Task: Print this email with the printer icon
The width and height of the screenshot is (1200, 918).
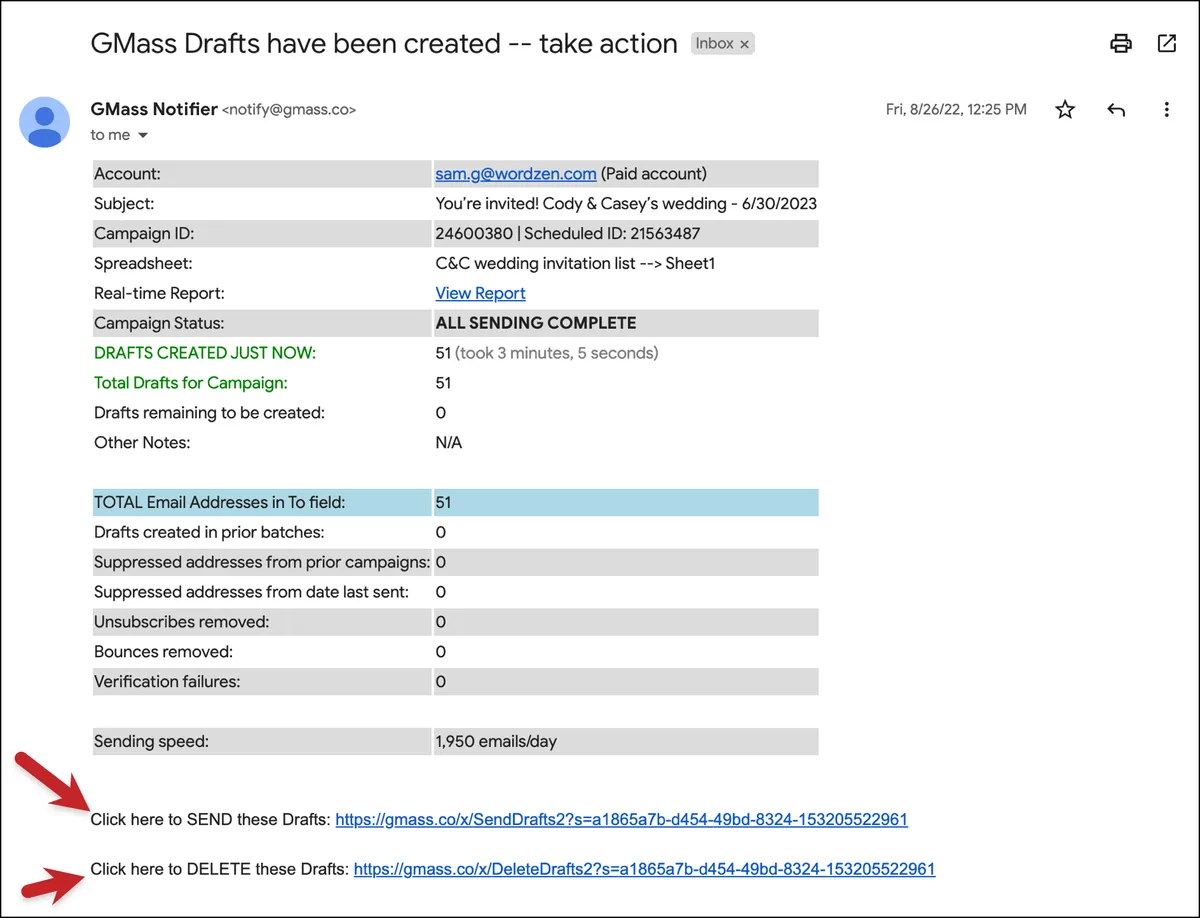Action: [x=1121, y=43]
